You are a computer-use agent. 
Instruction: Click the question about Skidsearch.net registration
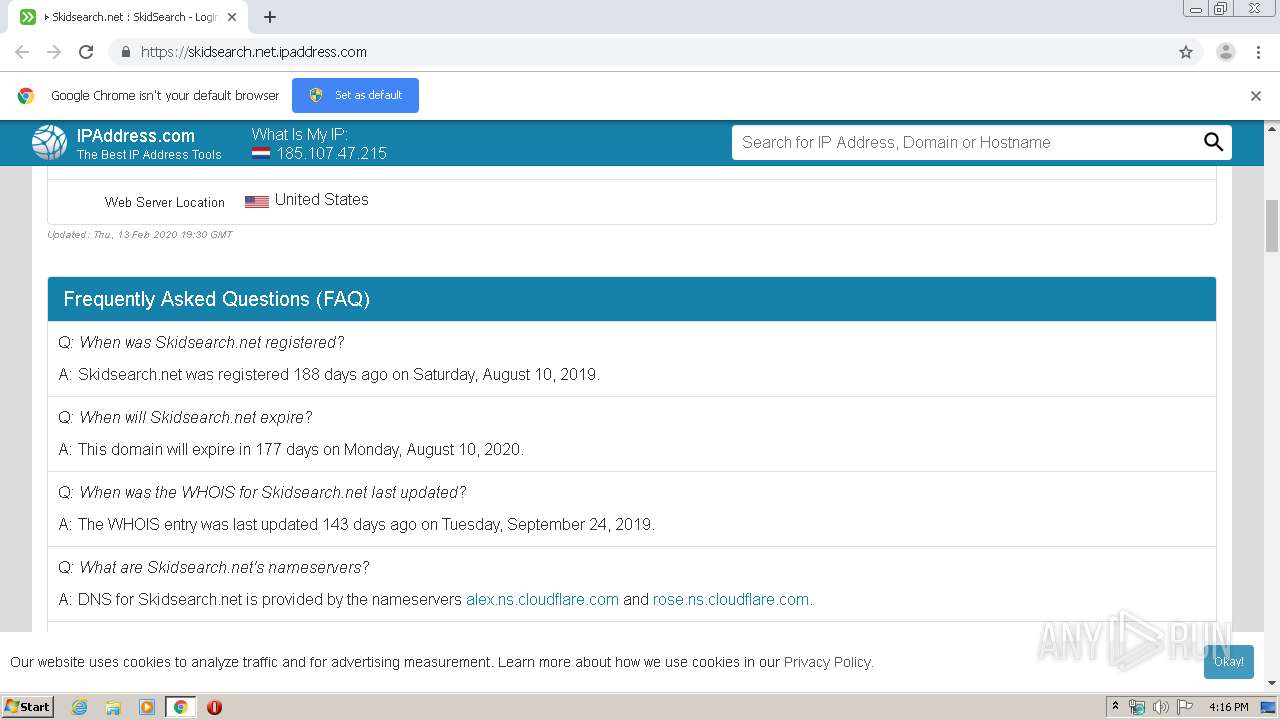pos(211,342)
